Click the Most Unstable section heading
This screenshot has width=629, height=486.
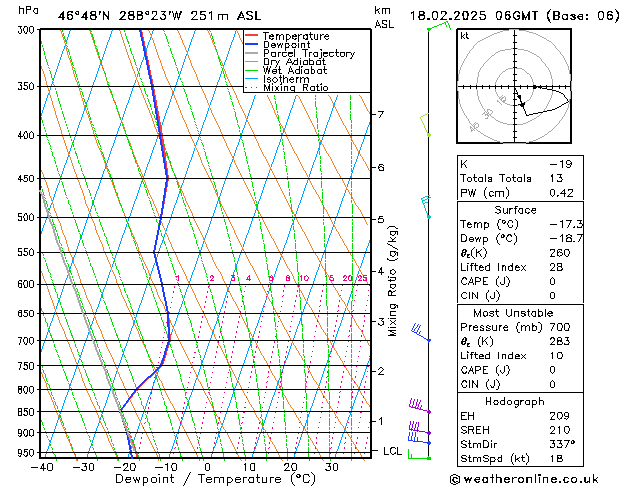(513, 313)
